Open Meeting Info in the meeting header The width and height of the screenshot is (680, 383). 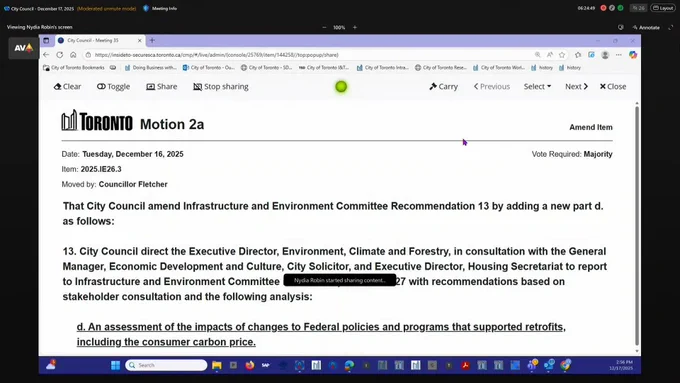coord(160,8)
